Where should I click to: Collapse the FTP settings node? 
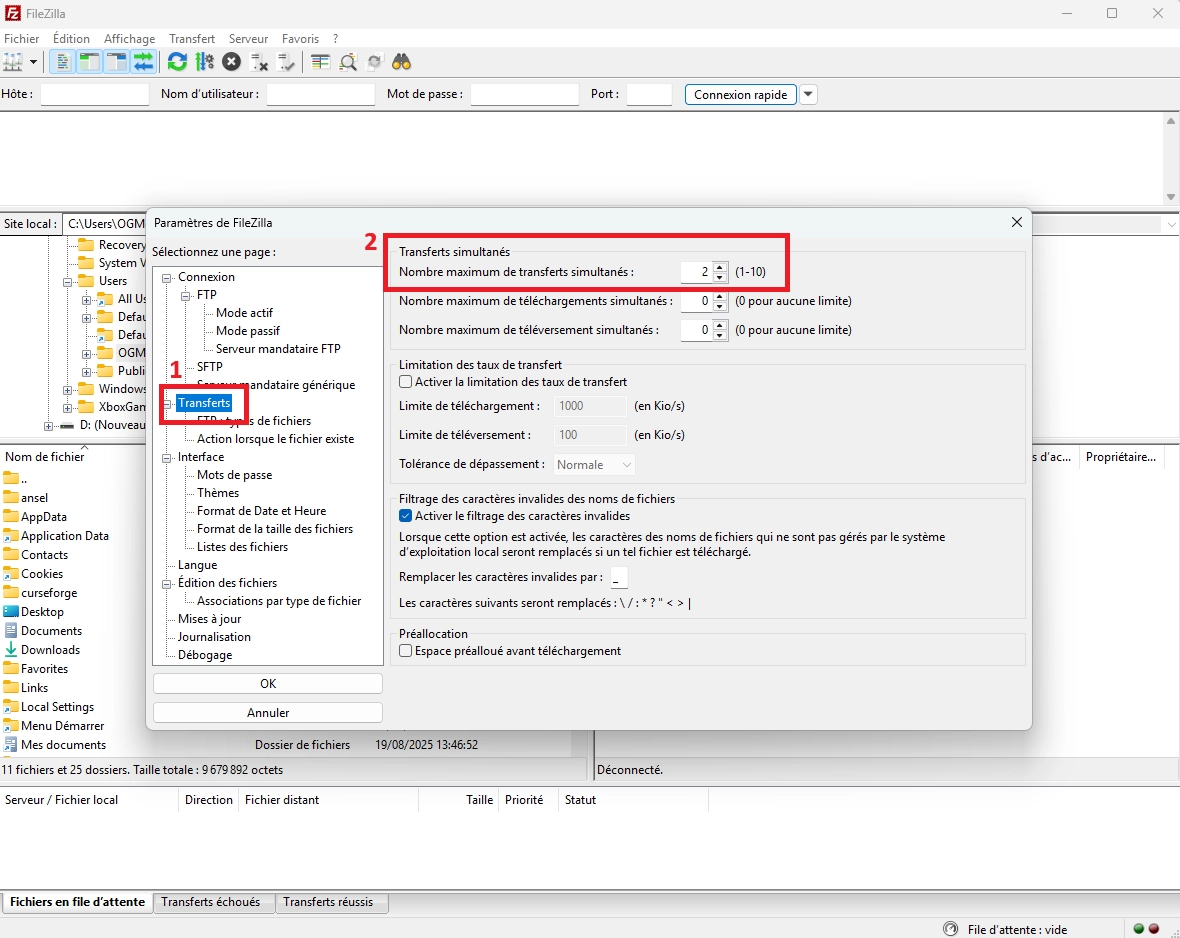tap(186, 296)
